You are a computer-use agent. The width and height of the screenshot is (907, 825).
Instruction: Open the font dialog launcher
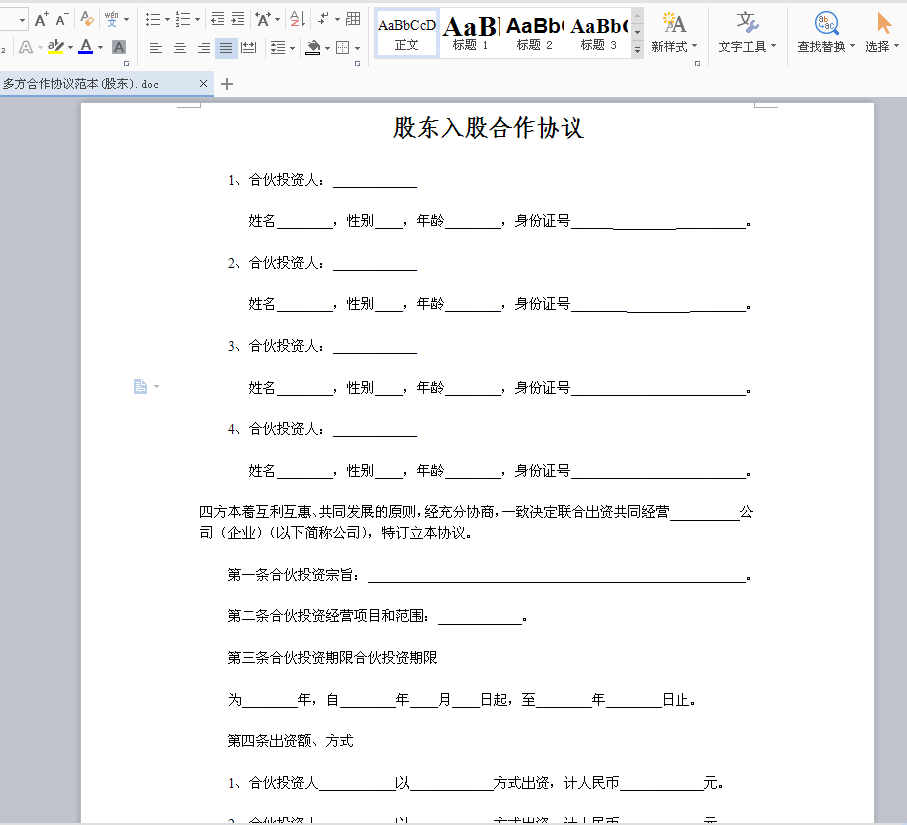pos(127,64)
